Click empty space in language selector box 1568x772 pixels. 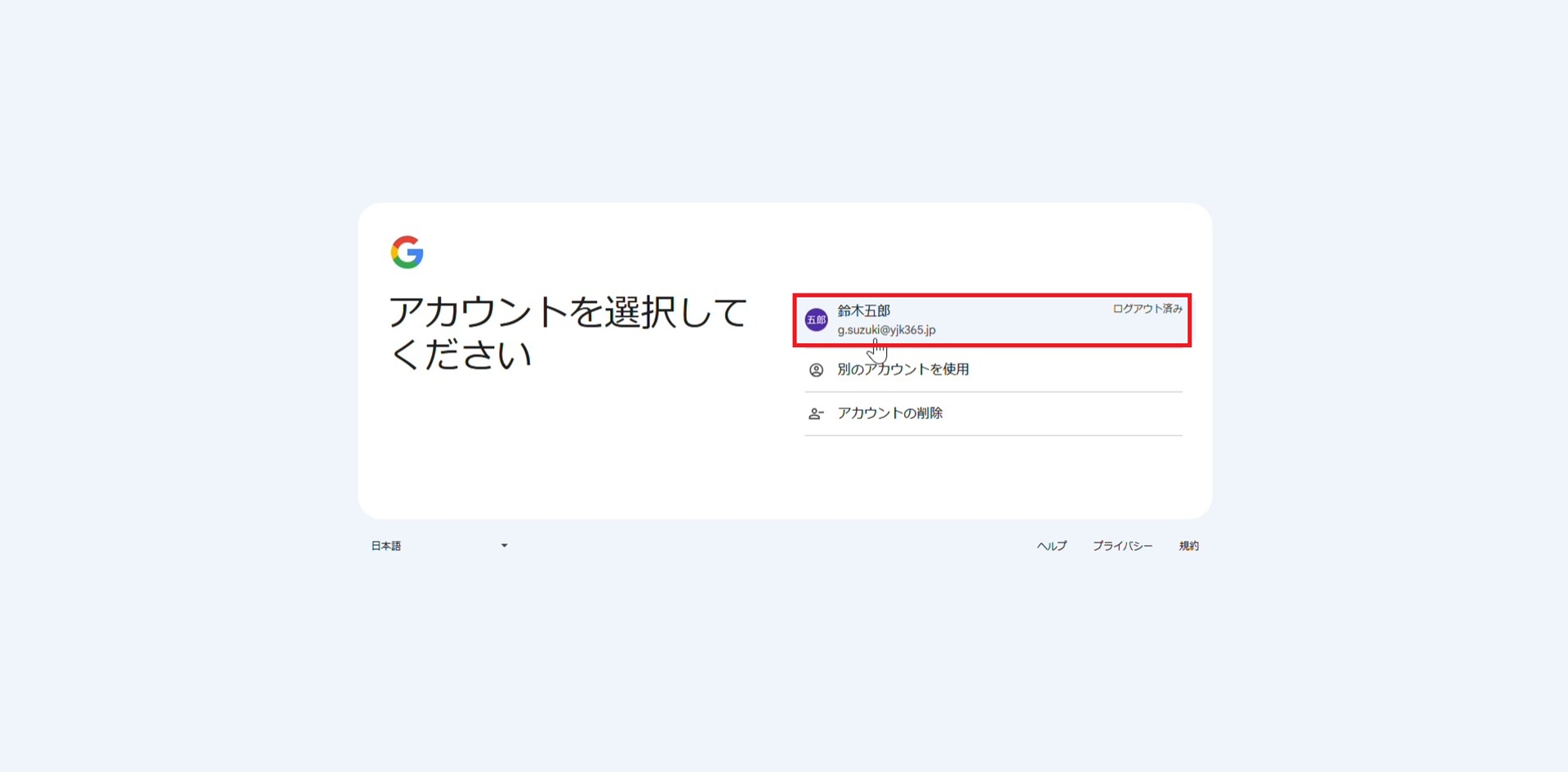click(x=449, y=546)
